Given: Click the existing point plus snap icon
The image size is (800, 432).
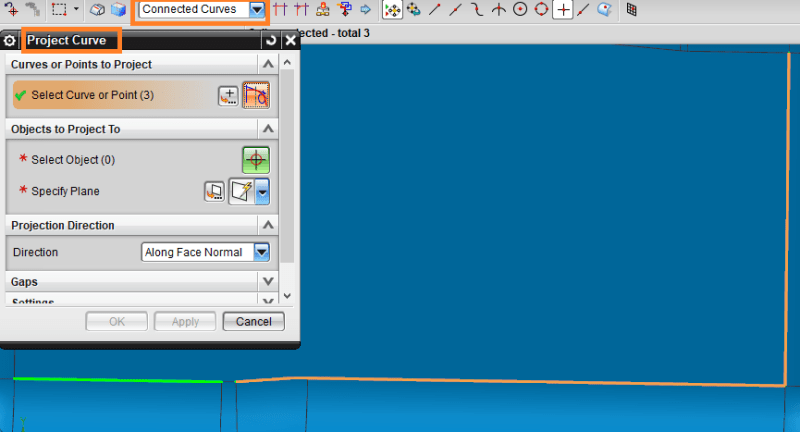Looking at the screenshot, I should (563, 10).
